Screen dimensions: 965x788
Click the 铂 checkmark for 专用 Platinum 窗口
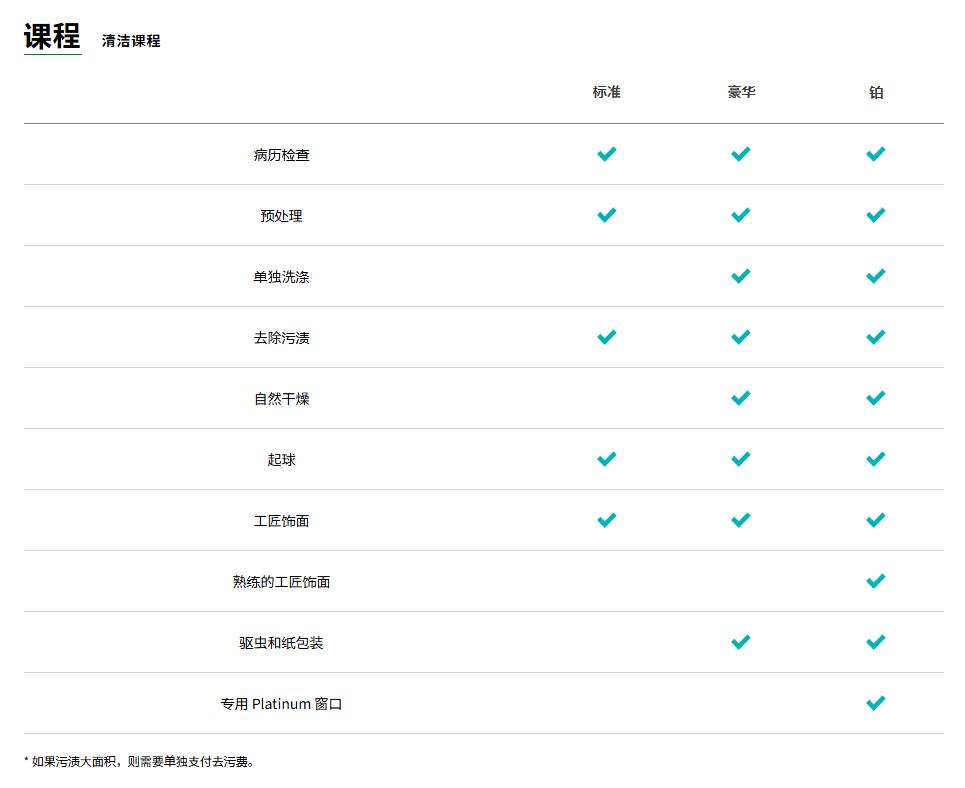point(875,703)
